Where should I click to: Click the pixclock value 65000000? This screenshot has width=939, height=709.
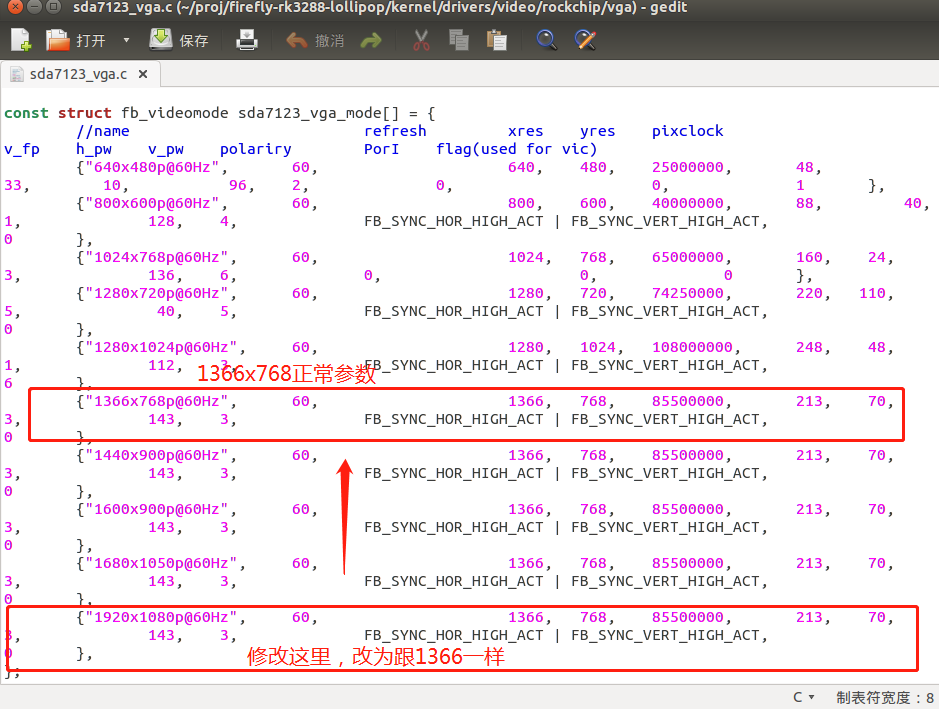(687, 257)
